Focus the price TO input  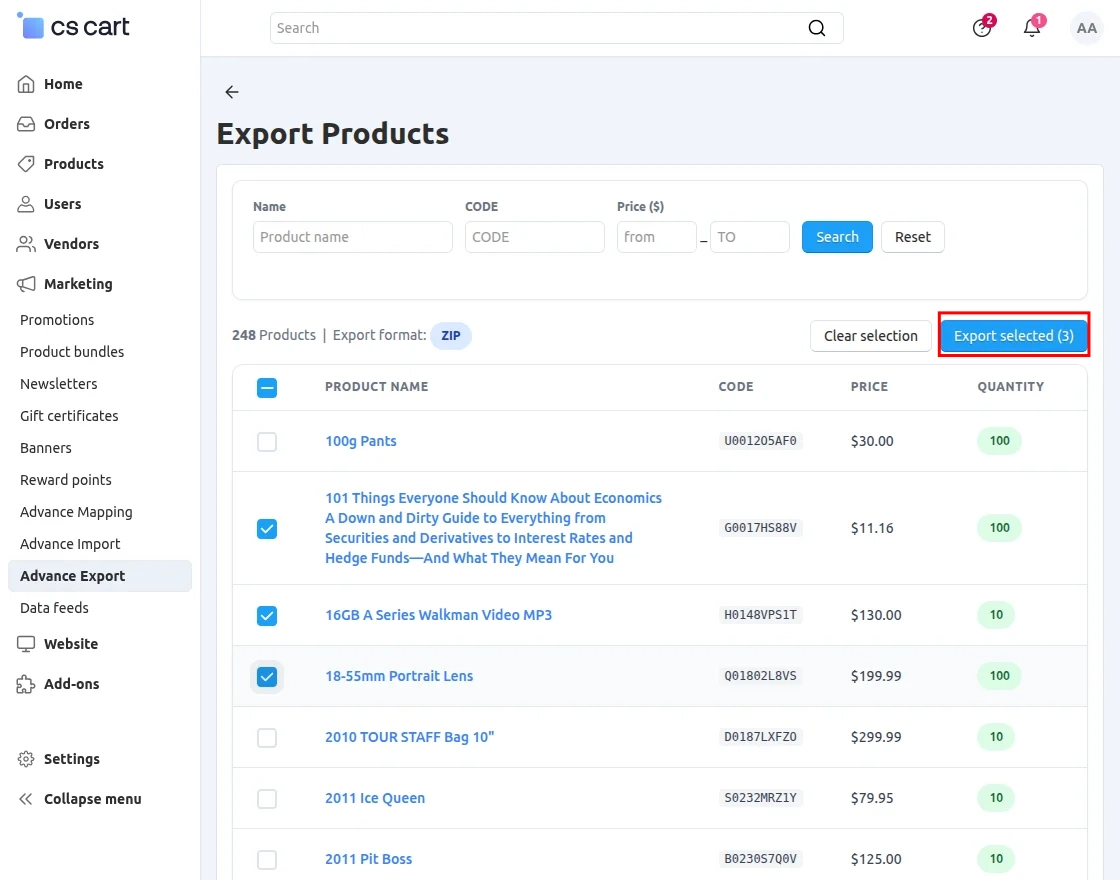point(750,237)
